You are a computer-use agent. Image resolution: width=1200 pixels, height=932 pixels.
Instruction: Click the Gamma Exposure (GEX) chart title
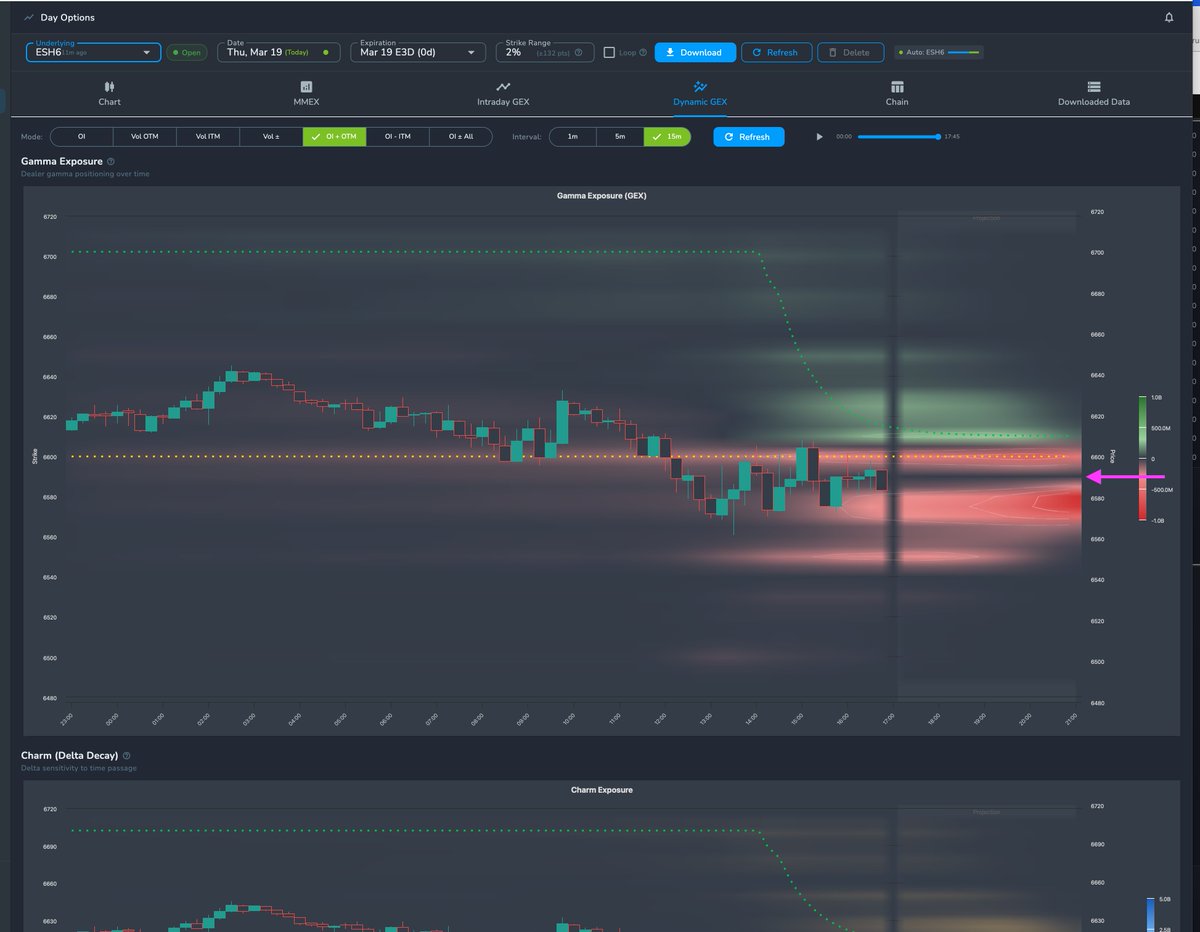click(x=602, y=196)
